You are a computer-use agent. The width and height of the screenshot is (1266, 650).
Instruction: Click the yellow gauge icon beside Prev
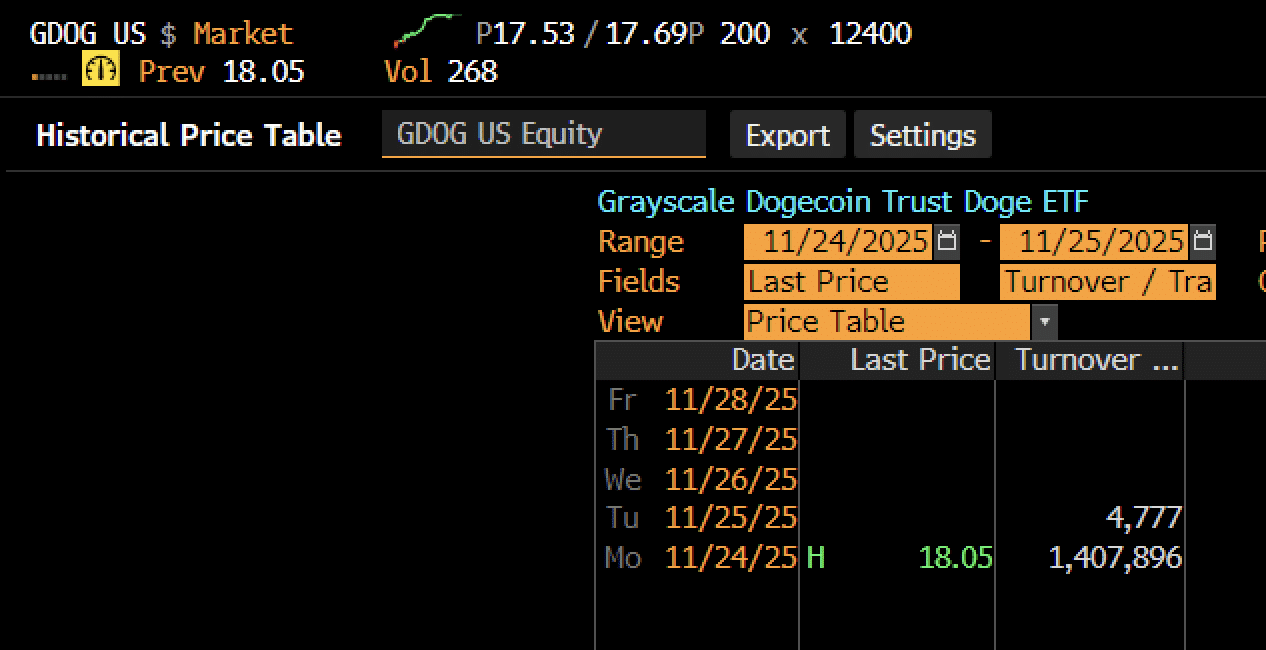click(101, 70)
